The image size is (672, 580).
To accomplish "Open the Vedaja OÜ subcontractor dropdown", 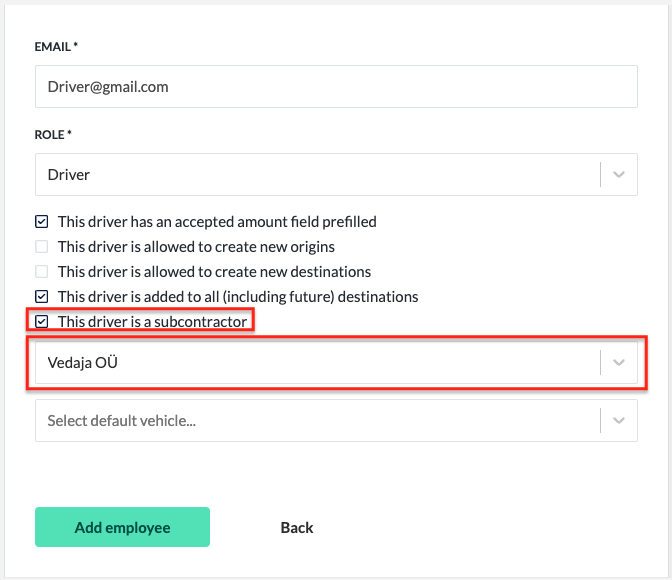I will click(x=336, y=363).
